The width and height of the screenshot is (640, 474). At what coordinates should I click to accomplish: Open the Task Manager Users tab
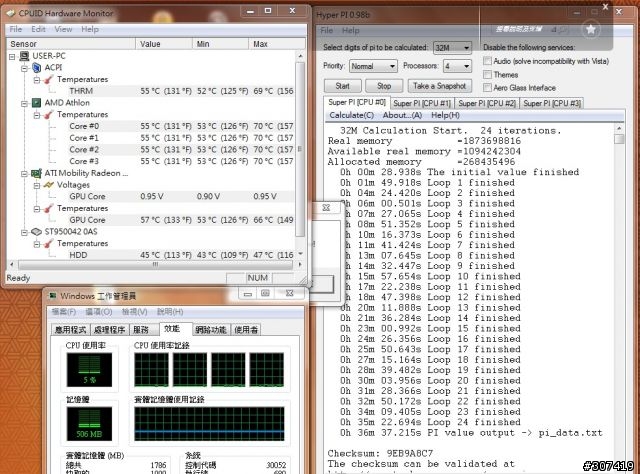point(246,329)
